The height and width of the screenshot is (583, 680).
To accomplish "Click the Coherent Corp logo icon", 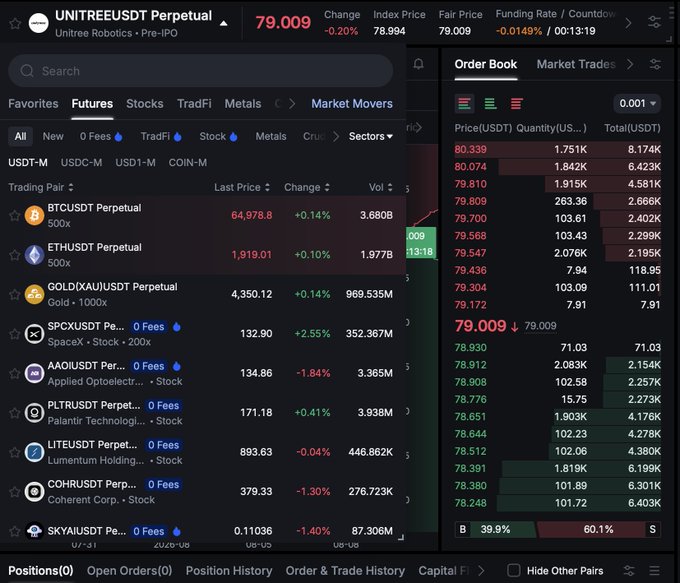I will coord(34,492).
